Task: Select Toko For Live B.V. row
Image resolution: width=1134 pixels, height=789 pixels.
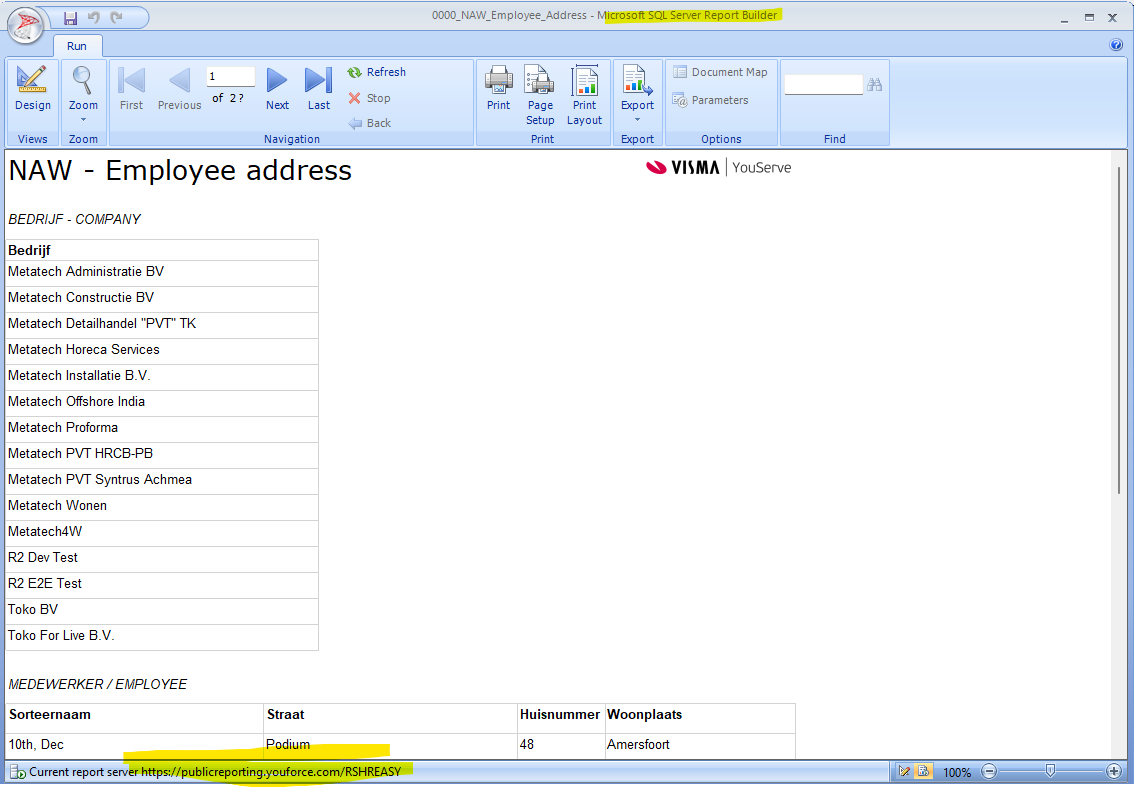Action: [x=162, y=636]
